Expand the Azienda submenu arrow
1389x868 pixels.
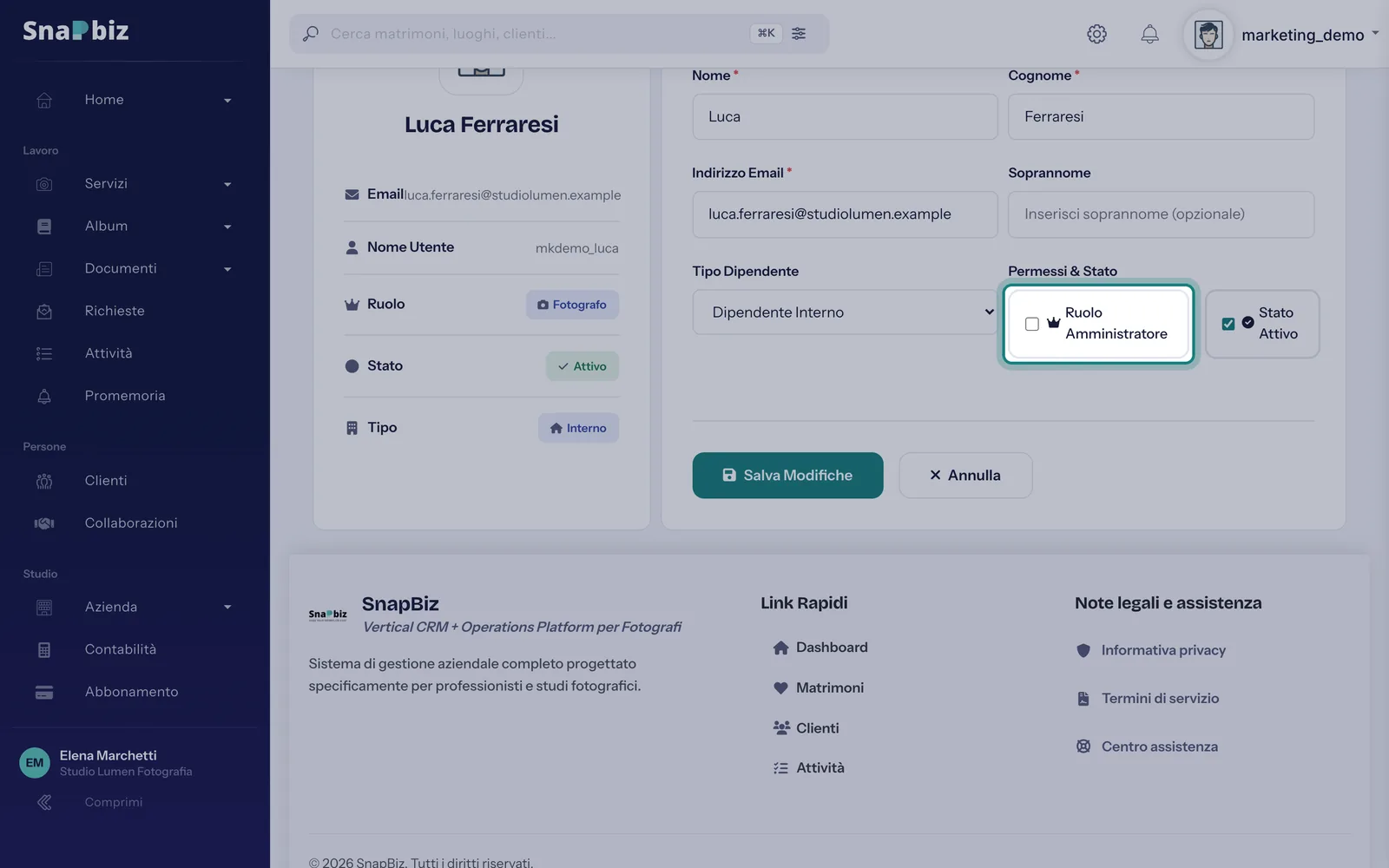click(227, 608)
